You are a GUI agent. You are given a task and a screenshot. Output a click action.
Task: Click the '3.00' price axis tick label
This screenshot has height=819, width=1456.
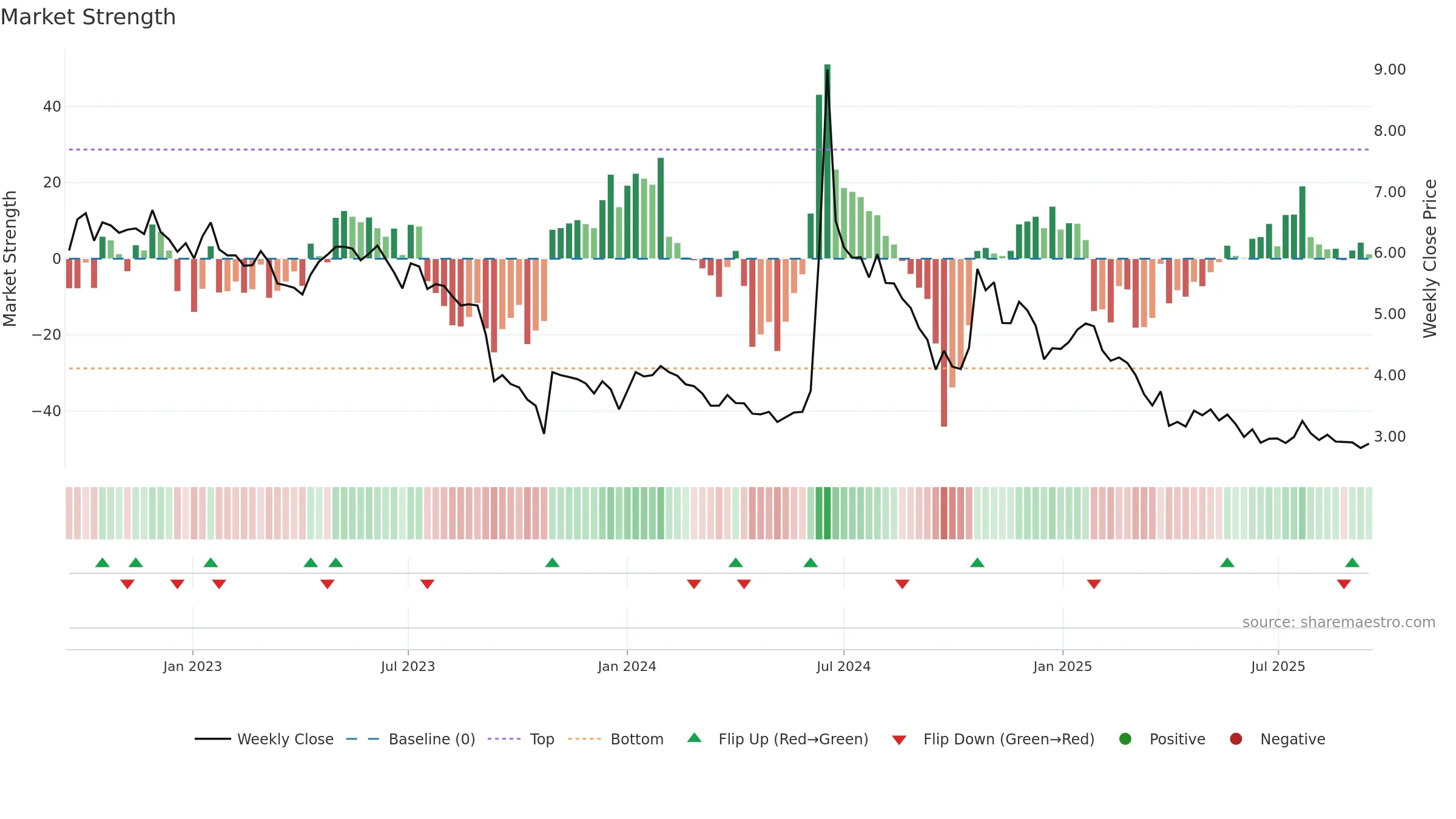[1390, 437]
